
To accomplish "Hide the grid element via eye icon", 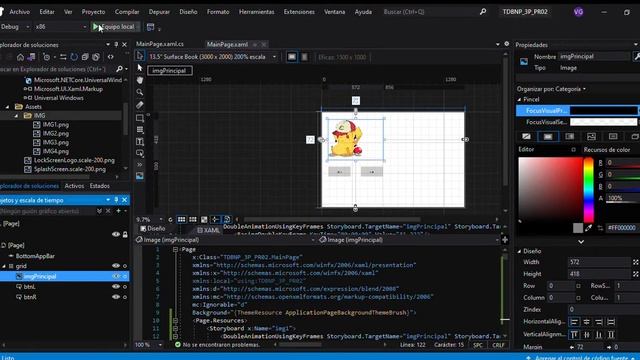I will click(x=116, y=266).
